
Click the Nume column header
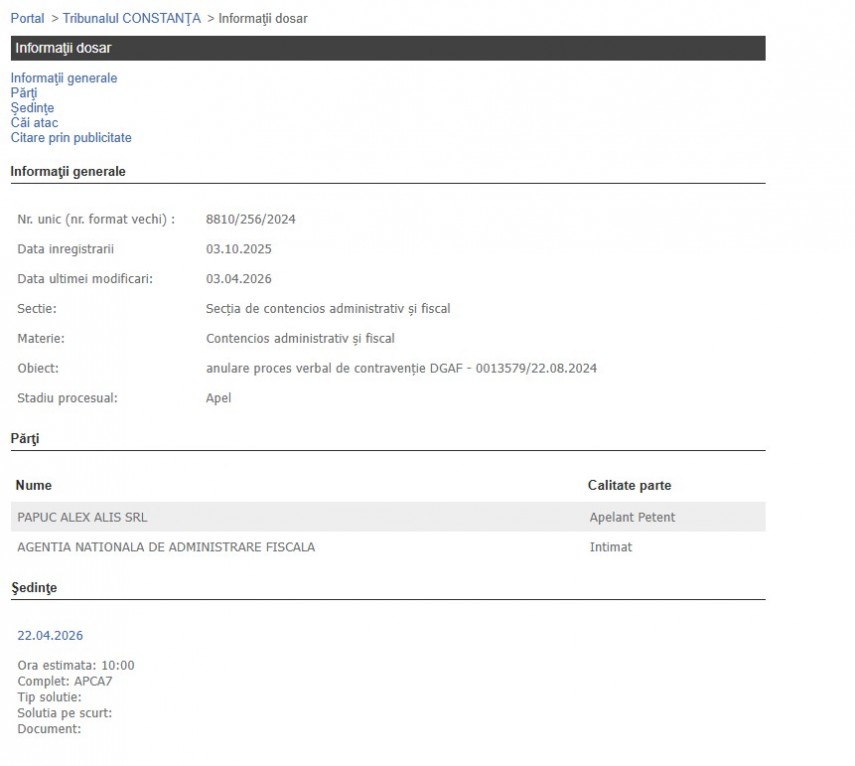[34, 485]
